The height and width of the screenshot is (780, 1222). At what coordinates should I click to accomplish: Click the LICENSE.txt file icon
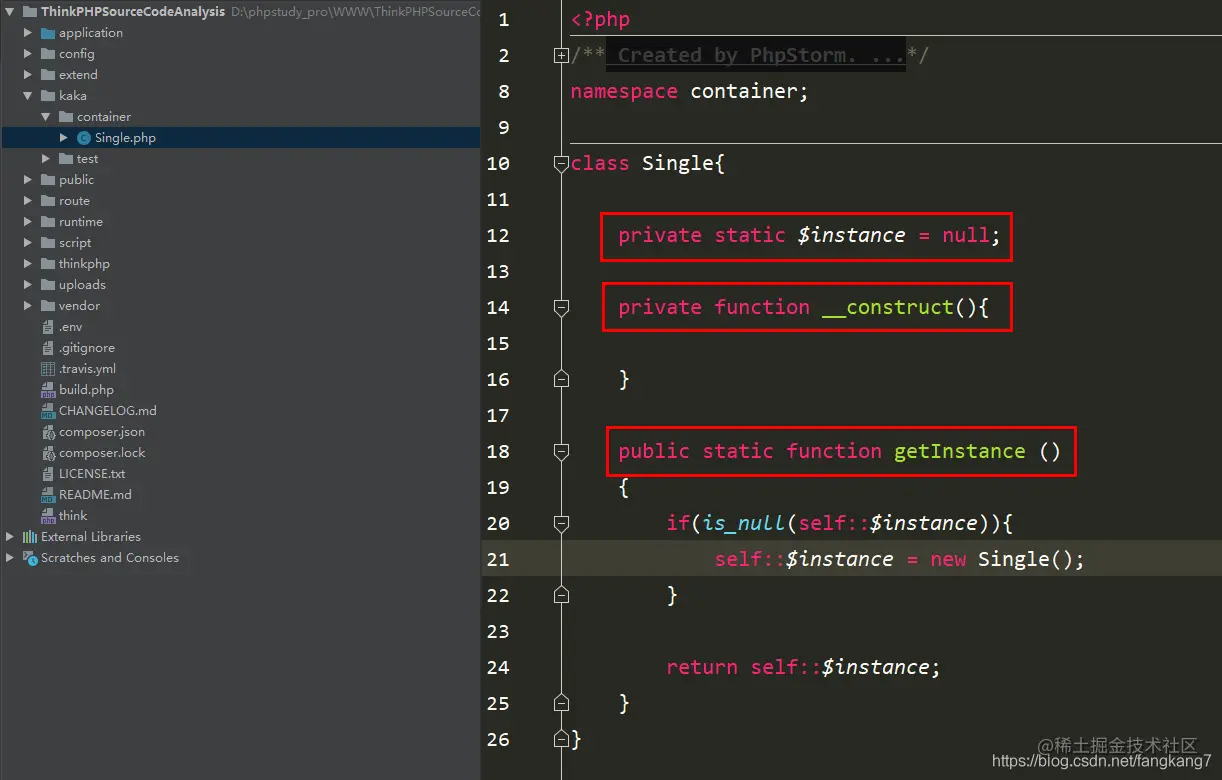click(x=48, y=474)
